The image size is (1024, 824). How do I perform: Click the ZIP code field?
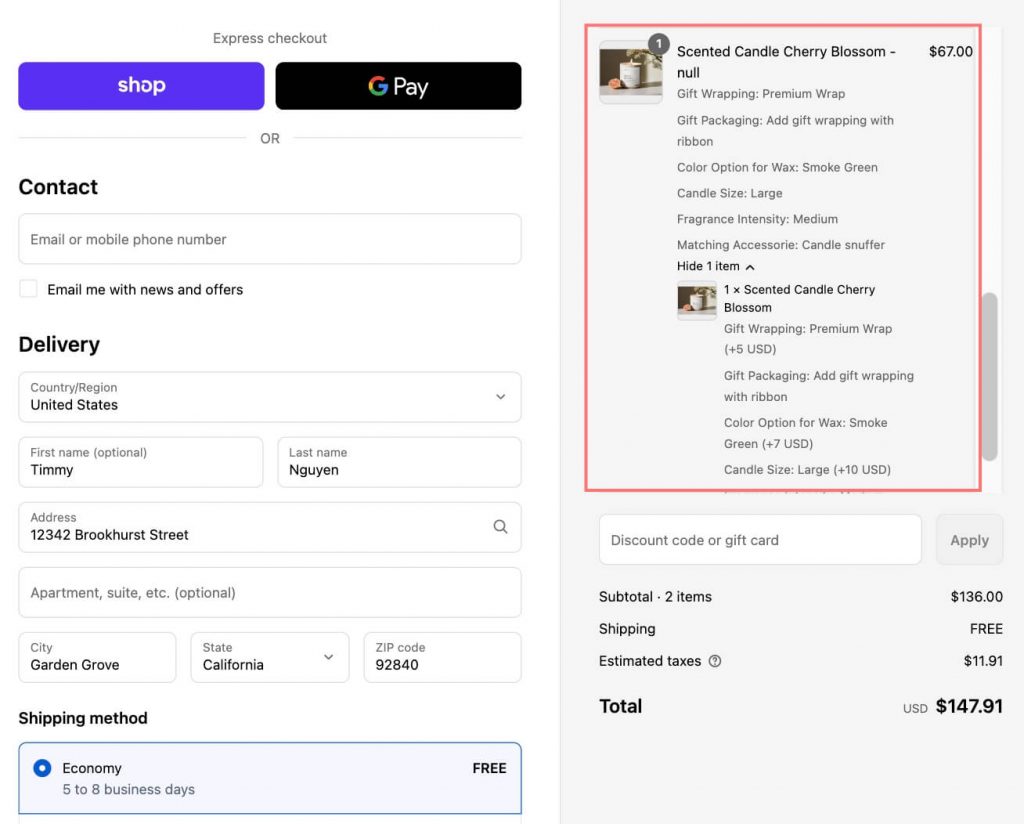[x=442, y=657]
